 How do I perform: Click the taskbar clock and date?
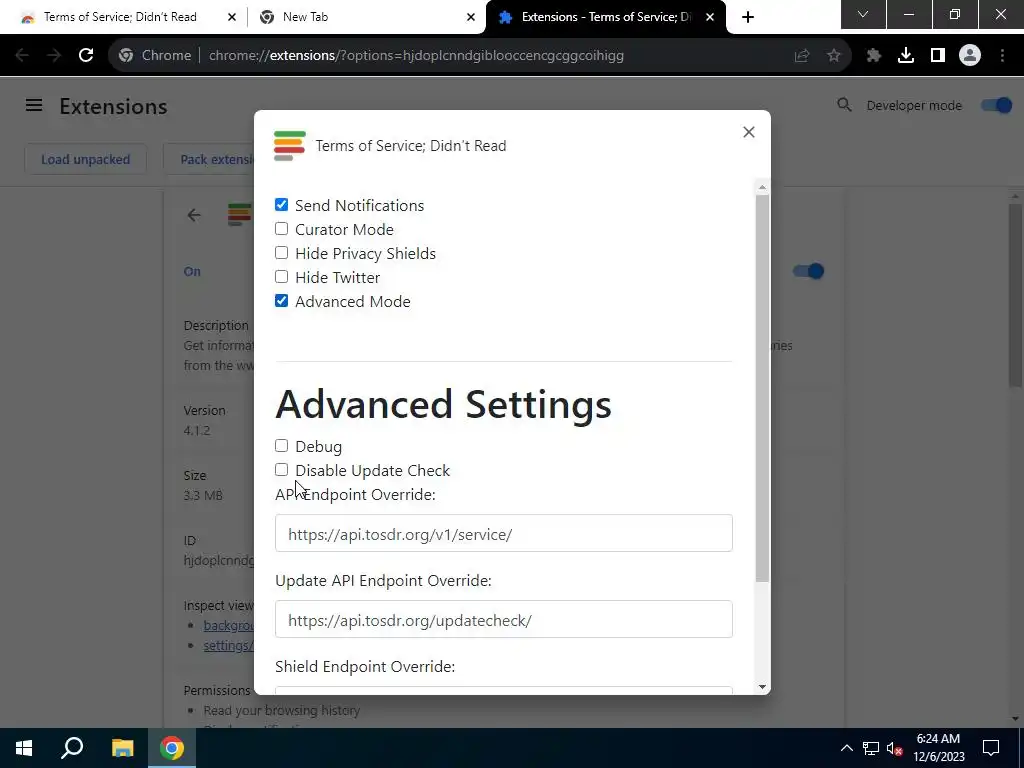(x=938, y=748)
